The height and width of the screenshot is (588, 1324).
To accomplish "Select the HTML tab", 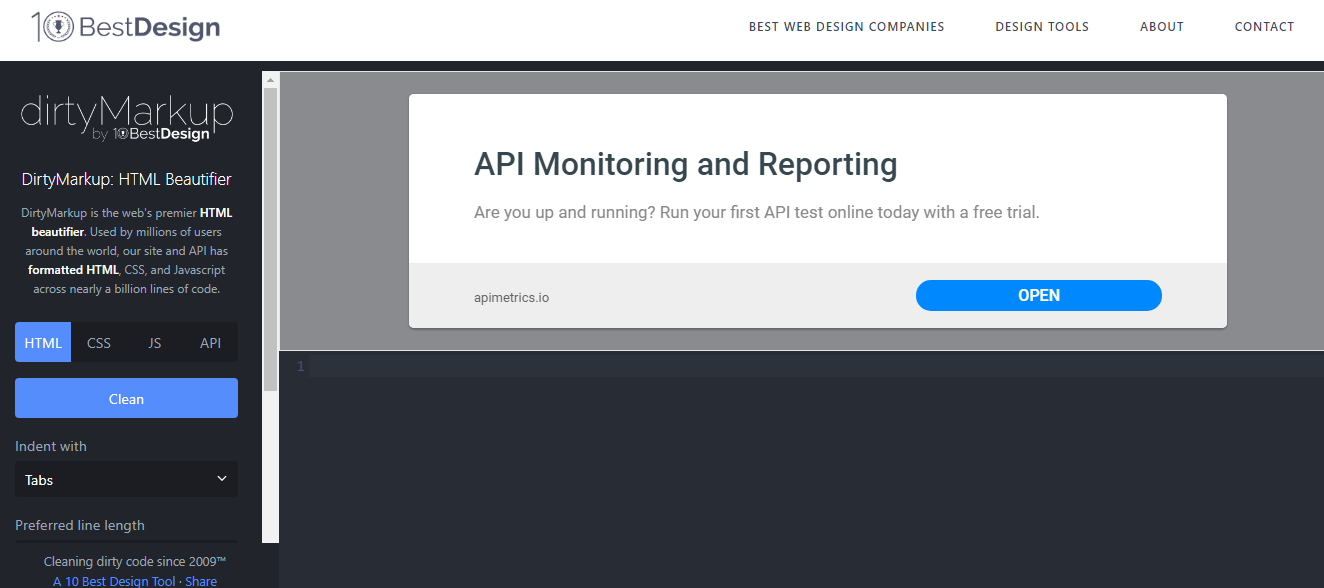I will (43, 342).
